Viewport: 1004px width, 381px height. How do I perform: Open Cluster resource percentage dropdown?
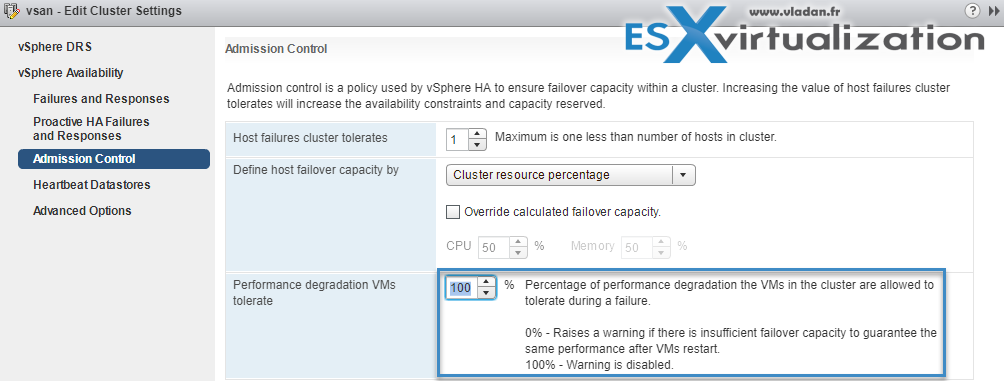(x=571, y=174)
